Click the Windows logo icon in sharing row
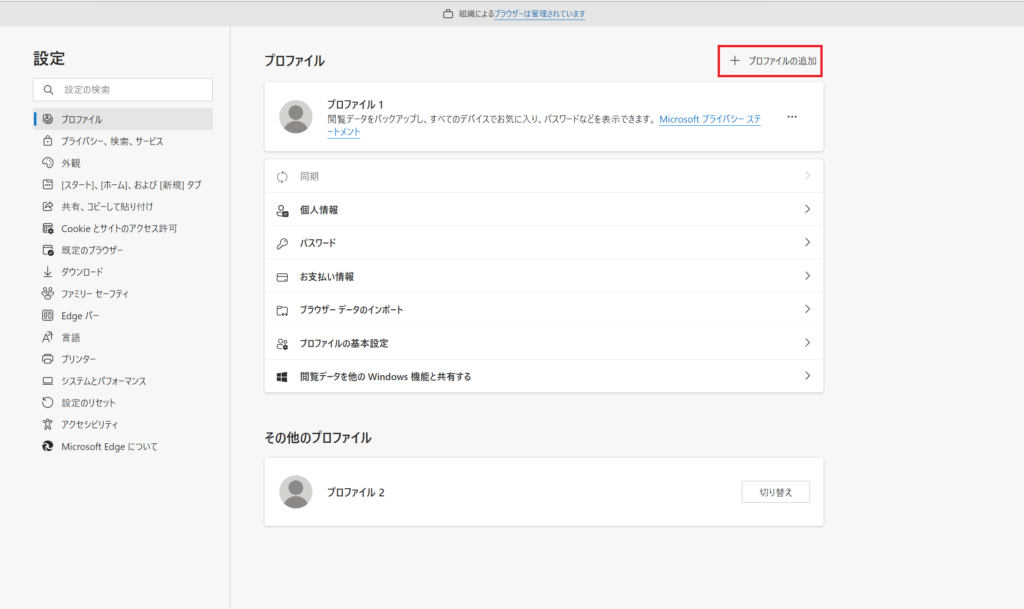 pyautogui.click(x=282, y=377)
